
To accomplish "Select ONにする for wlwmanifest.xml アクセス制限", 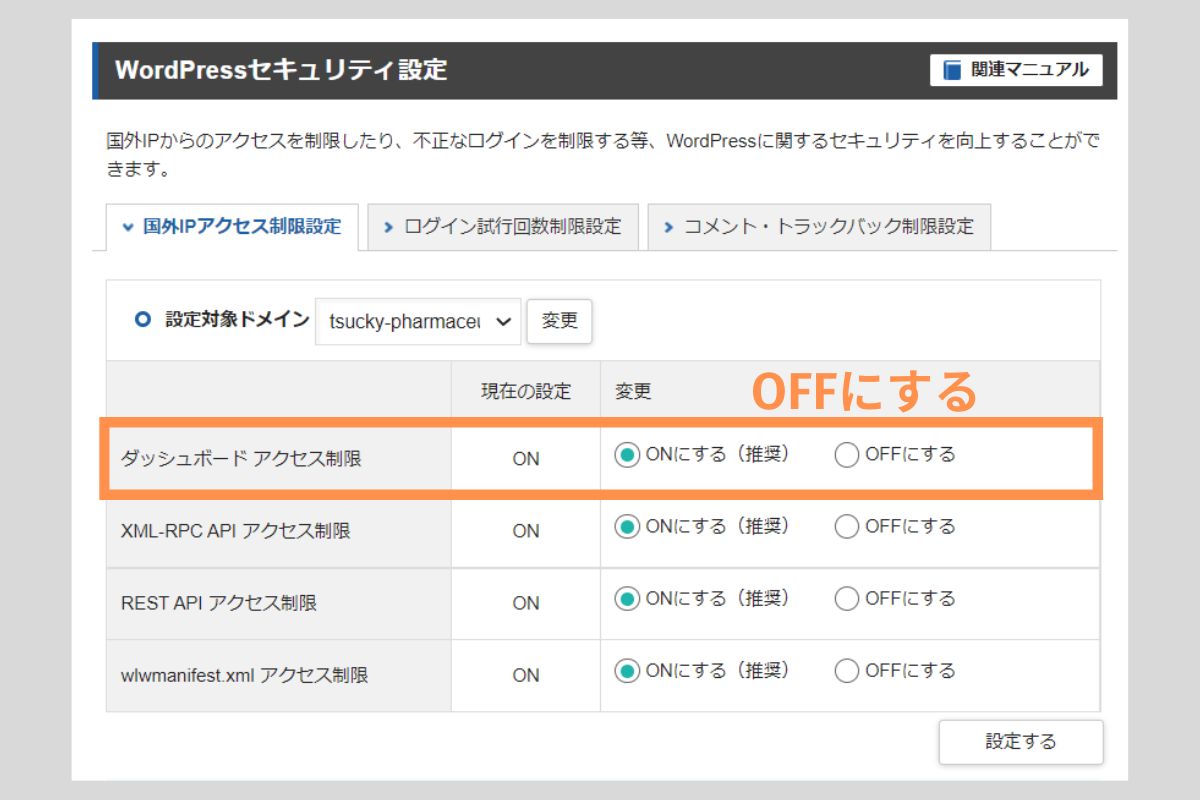I will pyautogui.click(x=627, y=671).
